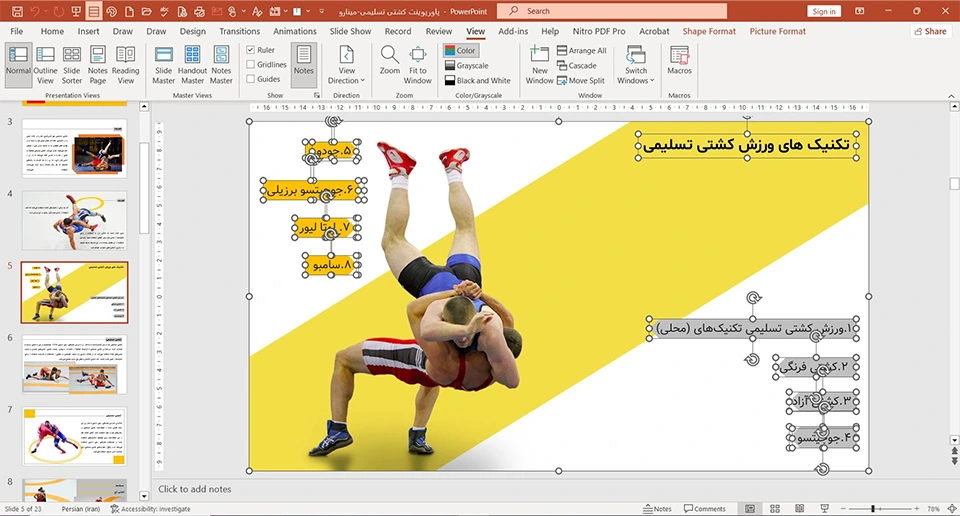Click the Slide Sorter icon in status bar
The width and height of the screenshot is (960, 516).
coord(774,509)
